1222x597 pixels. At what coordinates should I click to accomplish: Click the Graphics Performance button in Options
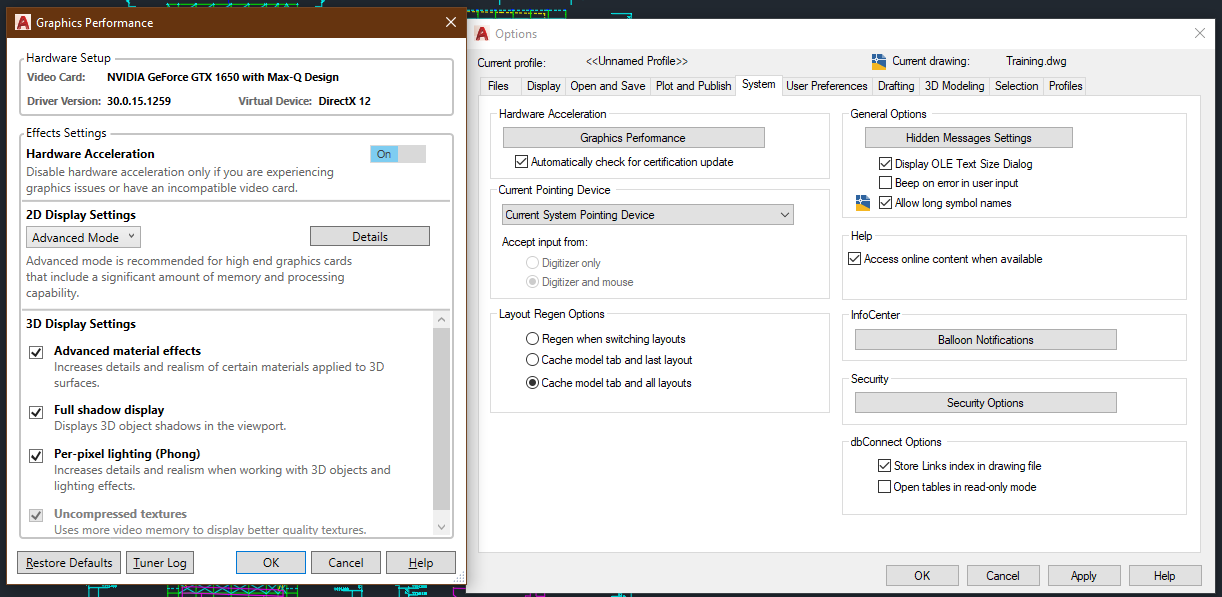(x=633, y=138)
